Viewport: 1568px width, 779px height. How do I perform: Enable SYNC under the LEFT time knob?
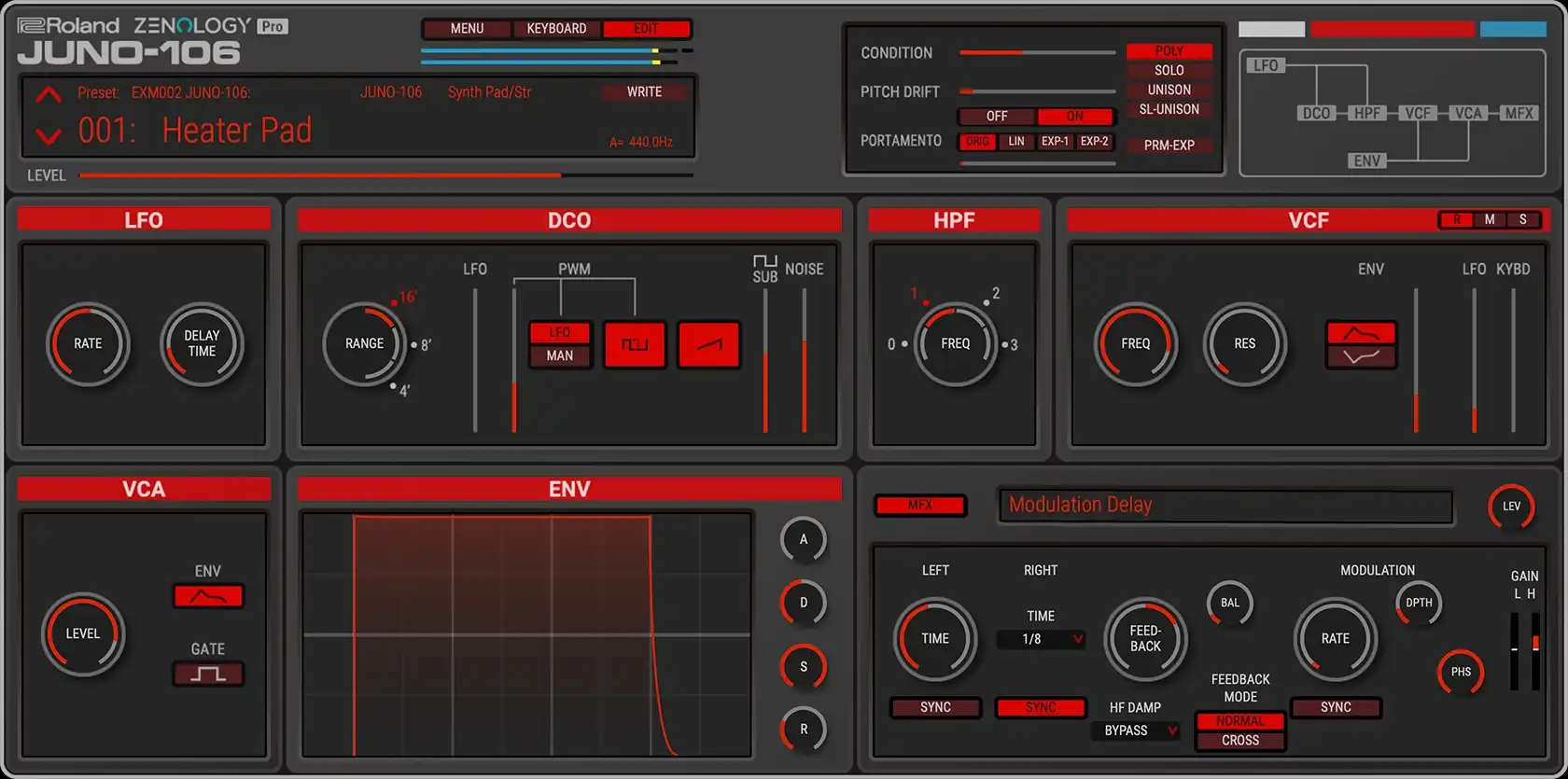click(935, 707)
